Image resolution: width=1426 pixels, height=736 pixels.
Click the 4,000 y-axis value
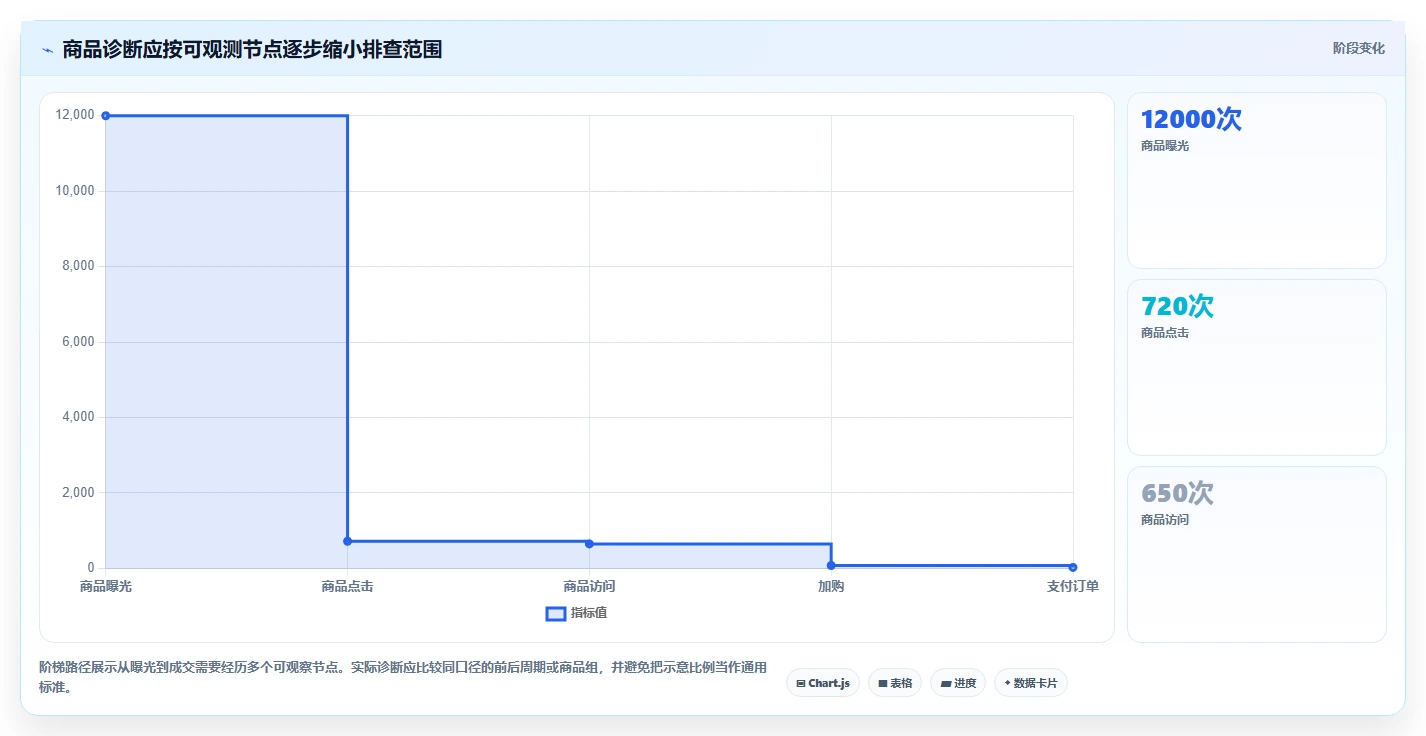tap(79, 417)
